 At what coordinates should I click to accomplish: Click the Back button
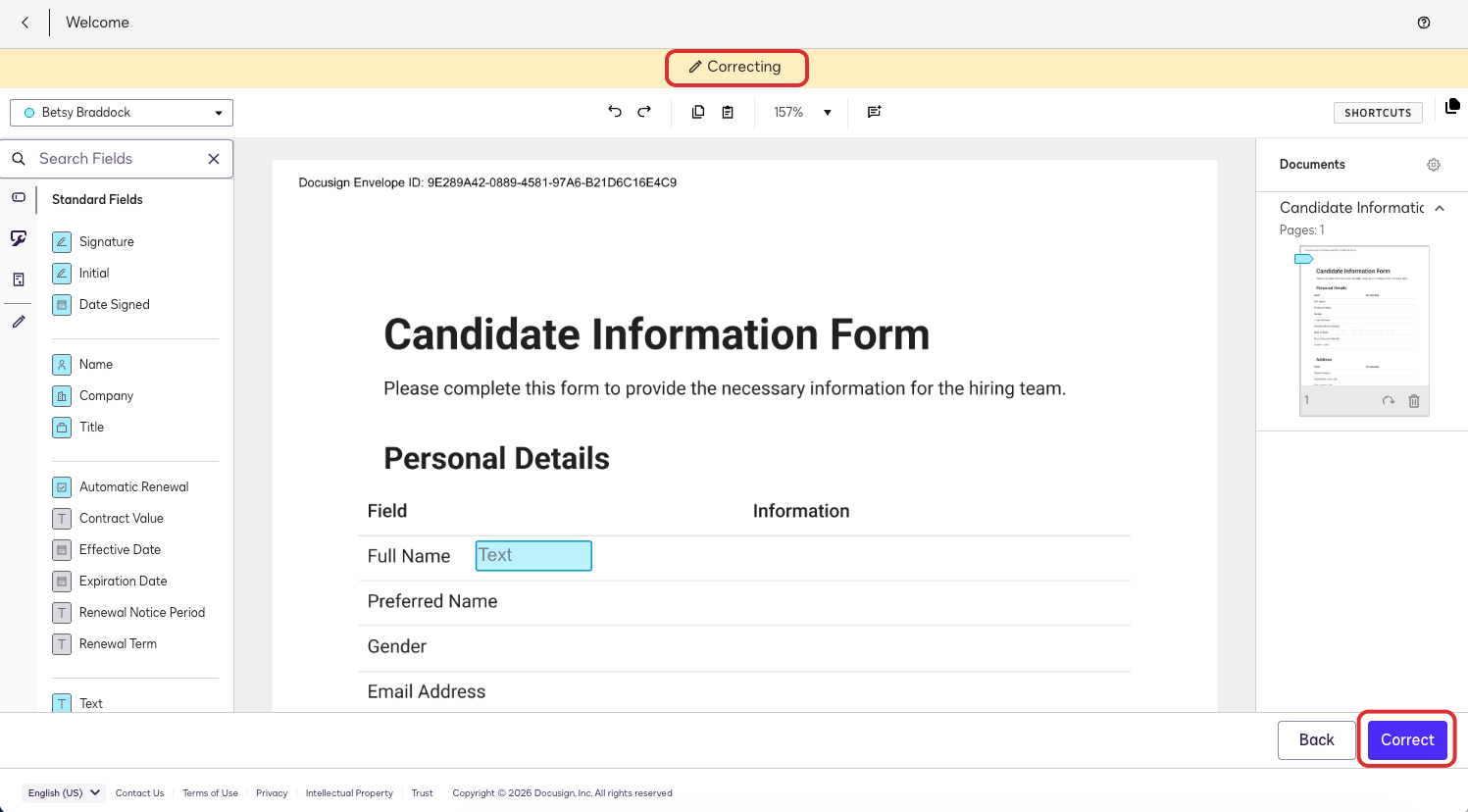(x=1316, y=739)
